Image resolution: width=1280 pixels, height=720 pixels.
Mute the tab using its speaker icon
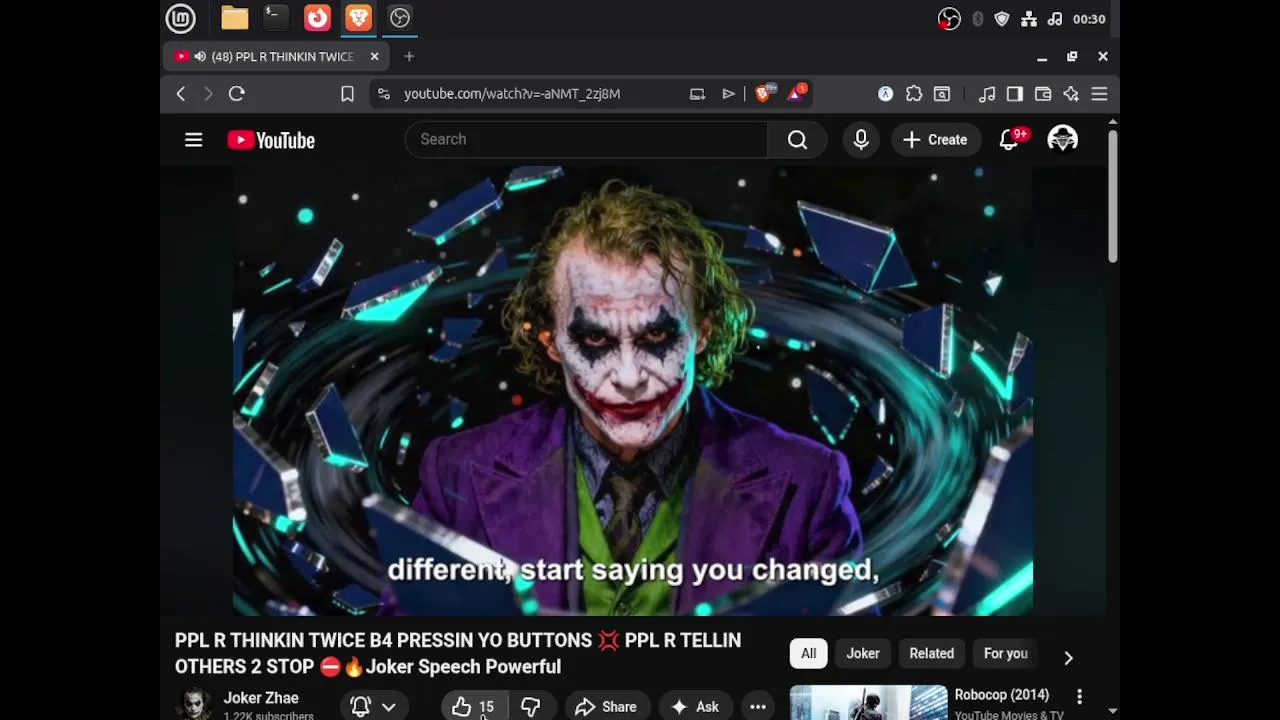(x=200, y=57)
